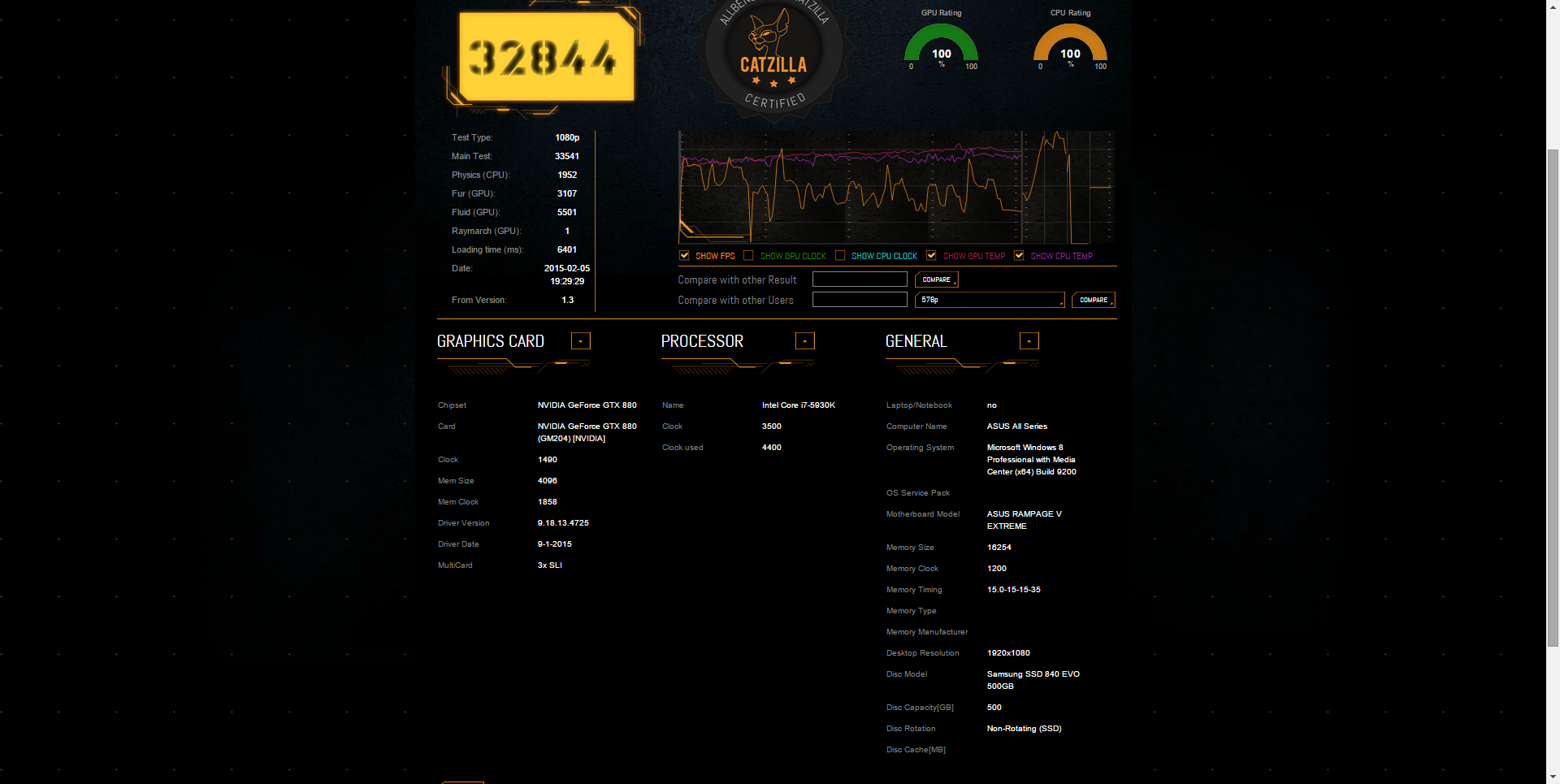Click the Memory Timing 15.0-15-15-35
Image resolution: width=1560 pixels, height=784 pixels.
point(1014,589)
